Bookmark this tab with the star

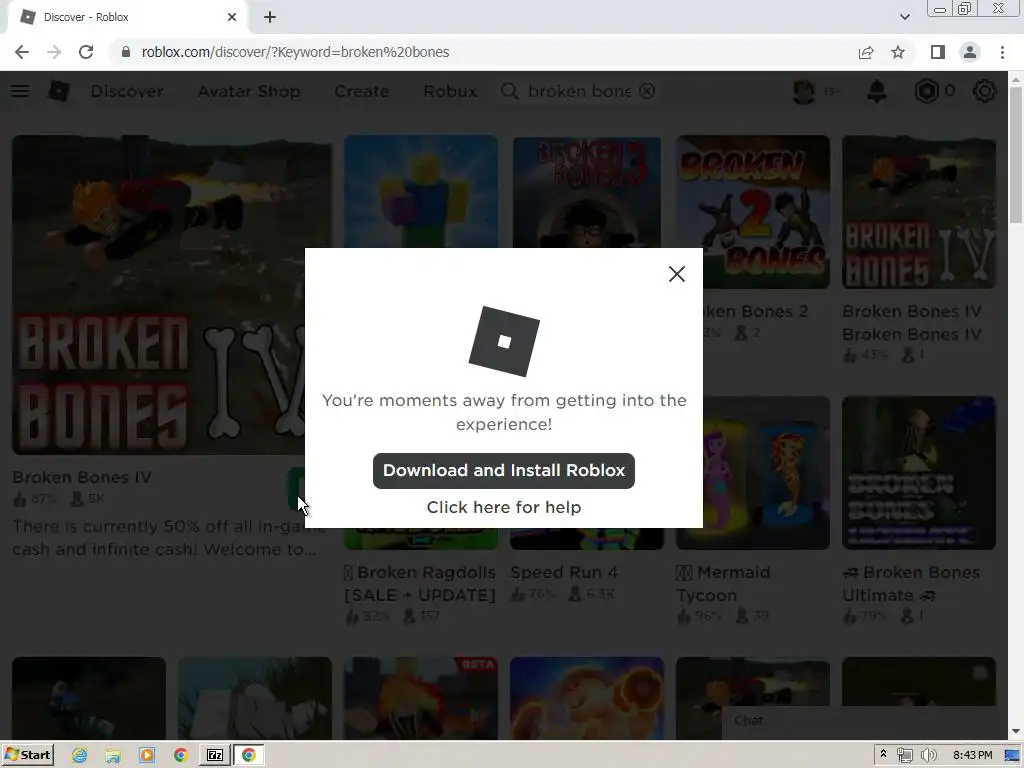898,52
